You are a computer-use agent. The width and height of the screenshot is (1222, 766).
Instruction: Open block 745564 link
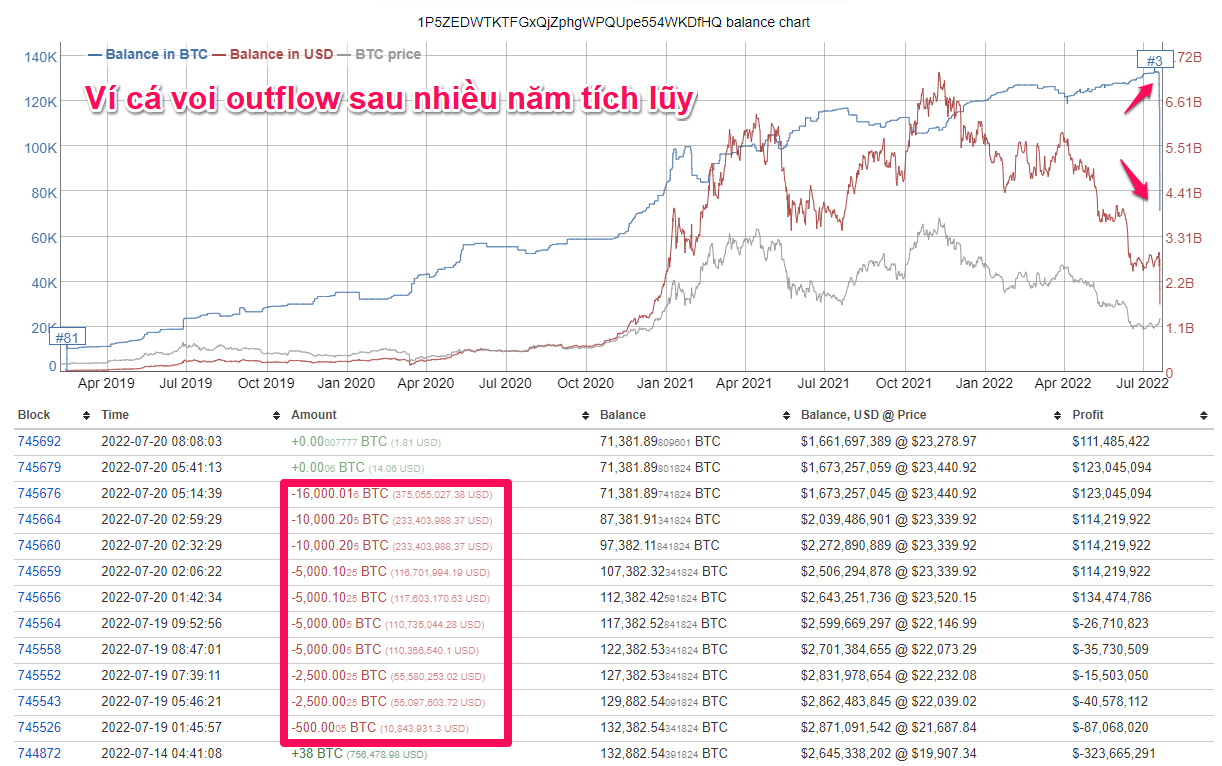tap(39, 623)
